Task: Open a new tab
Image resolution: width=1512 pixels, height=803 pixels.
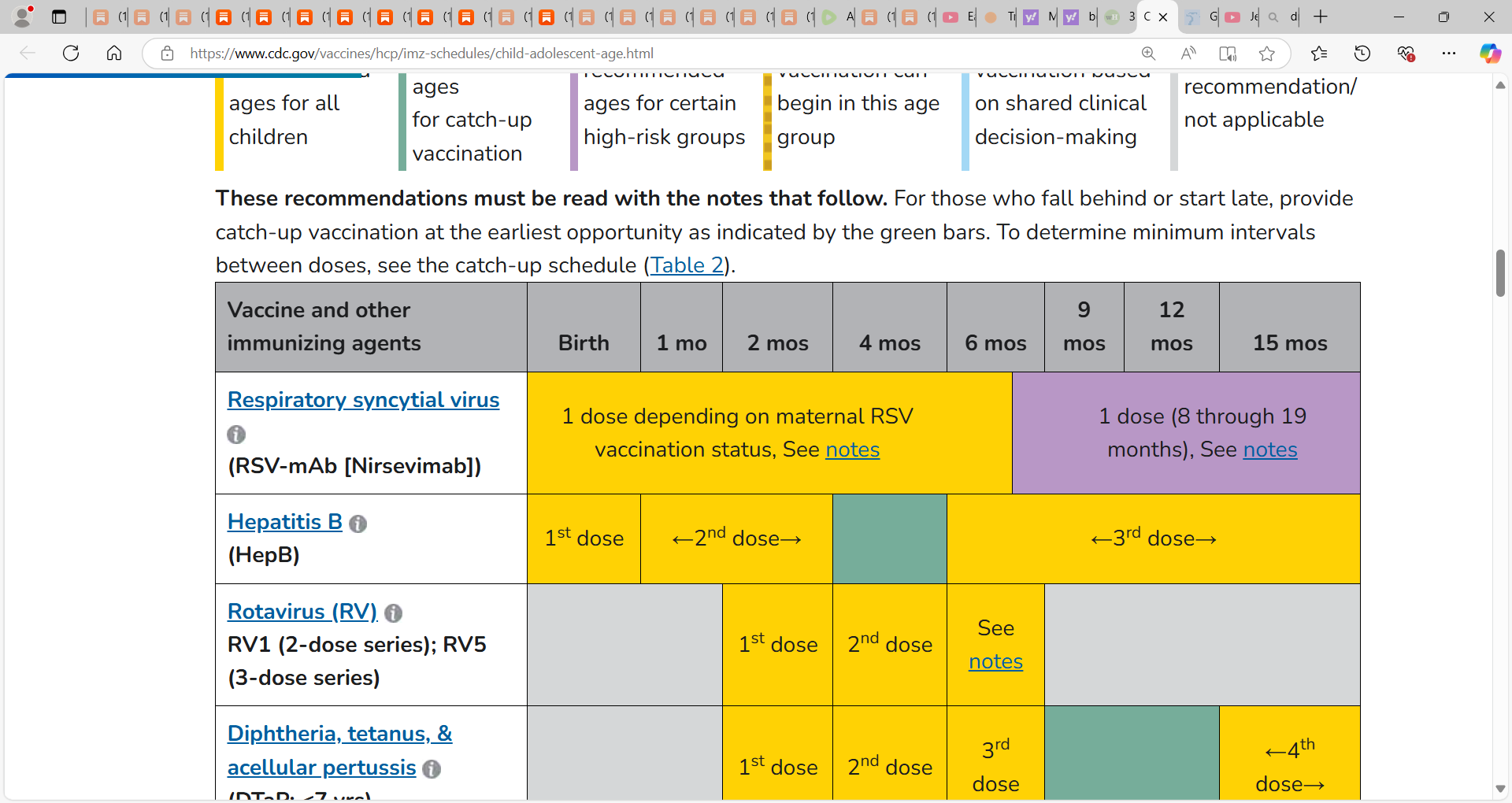Action: click(1321, 17)
